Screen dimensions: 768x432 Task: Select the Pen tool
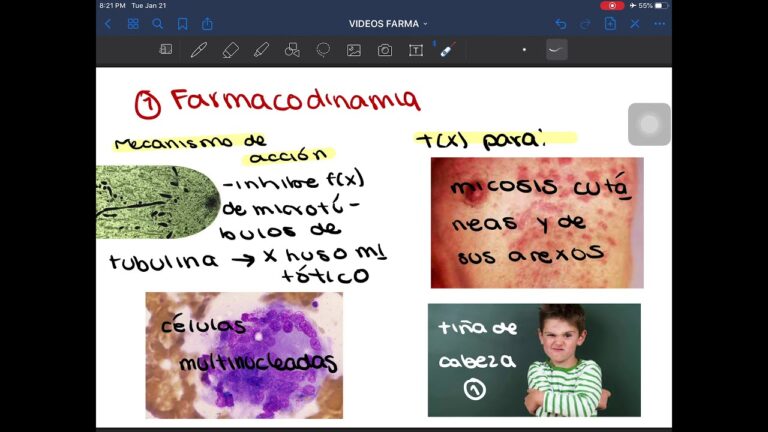(198, 50)
